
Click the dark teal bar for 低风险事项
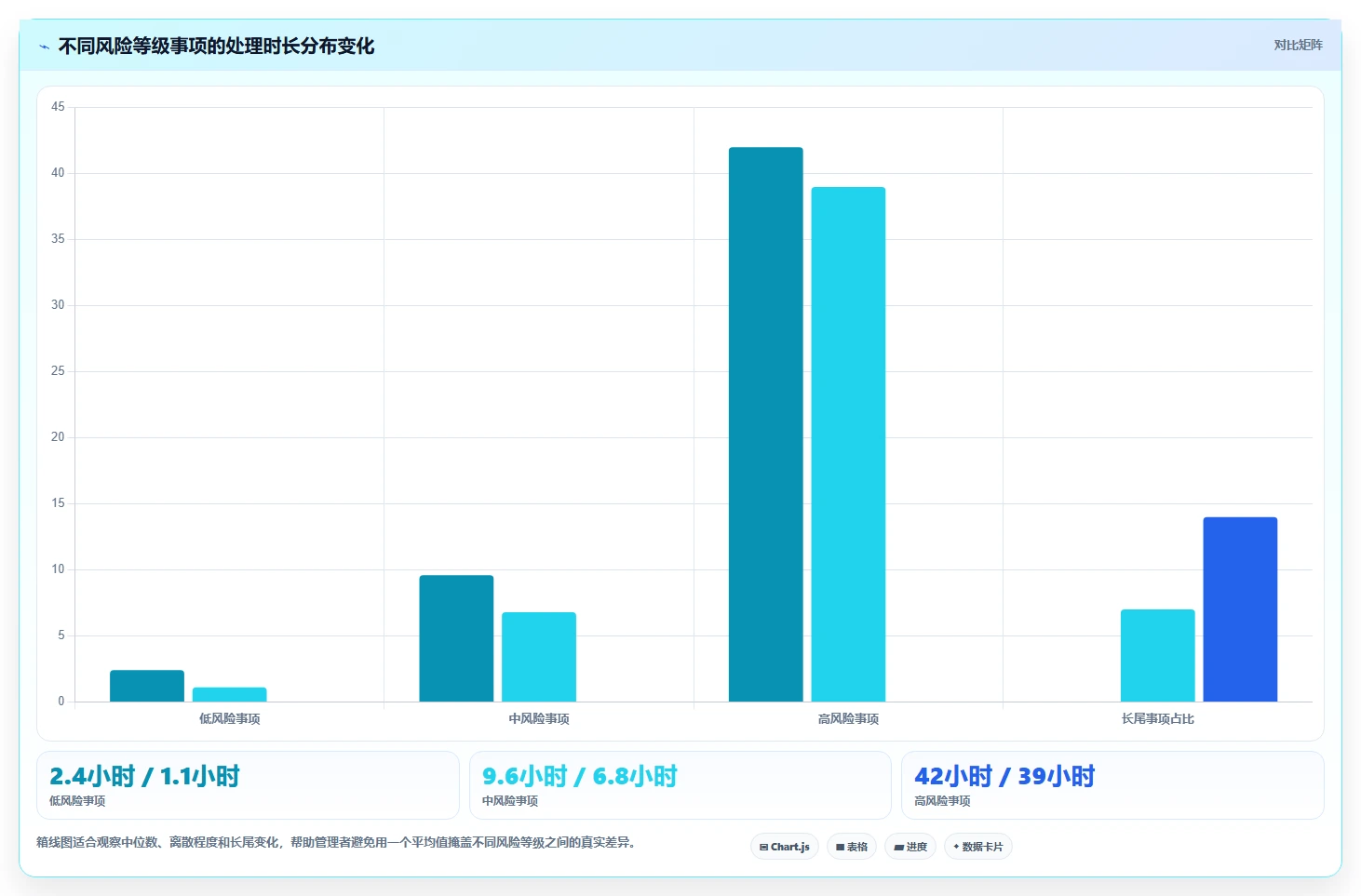(x=147, y=686)
